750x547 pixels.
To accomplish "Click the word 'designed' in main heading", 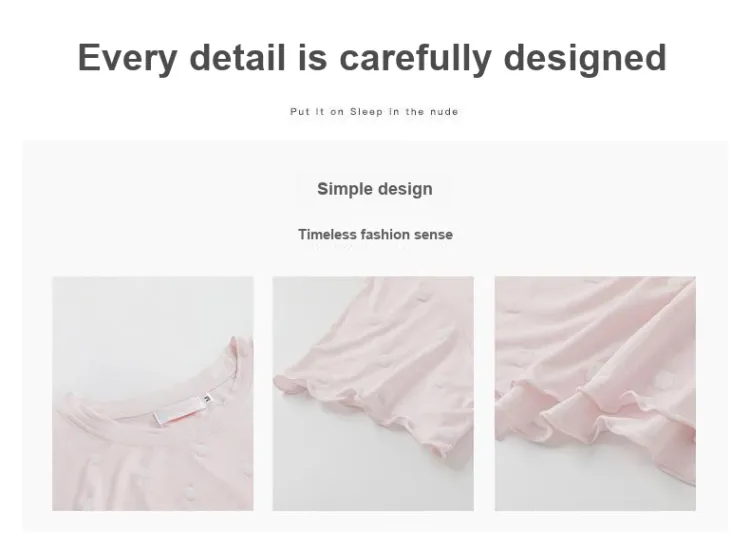I will [x=585, y=58].
